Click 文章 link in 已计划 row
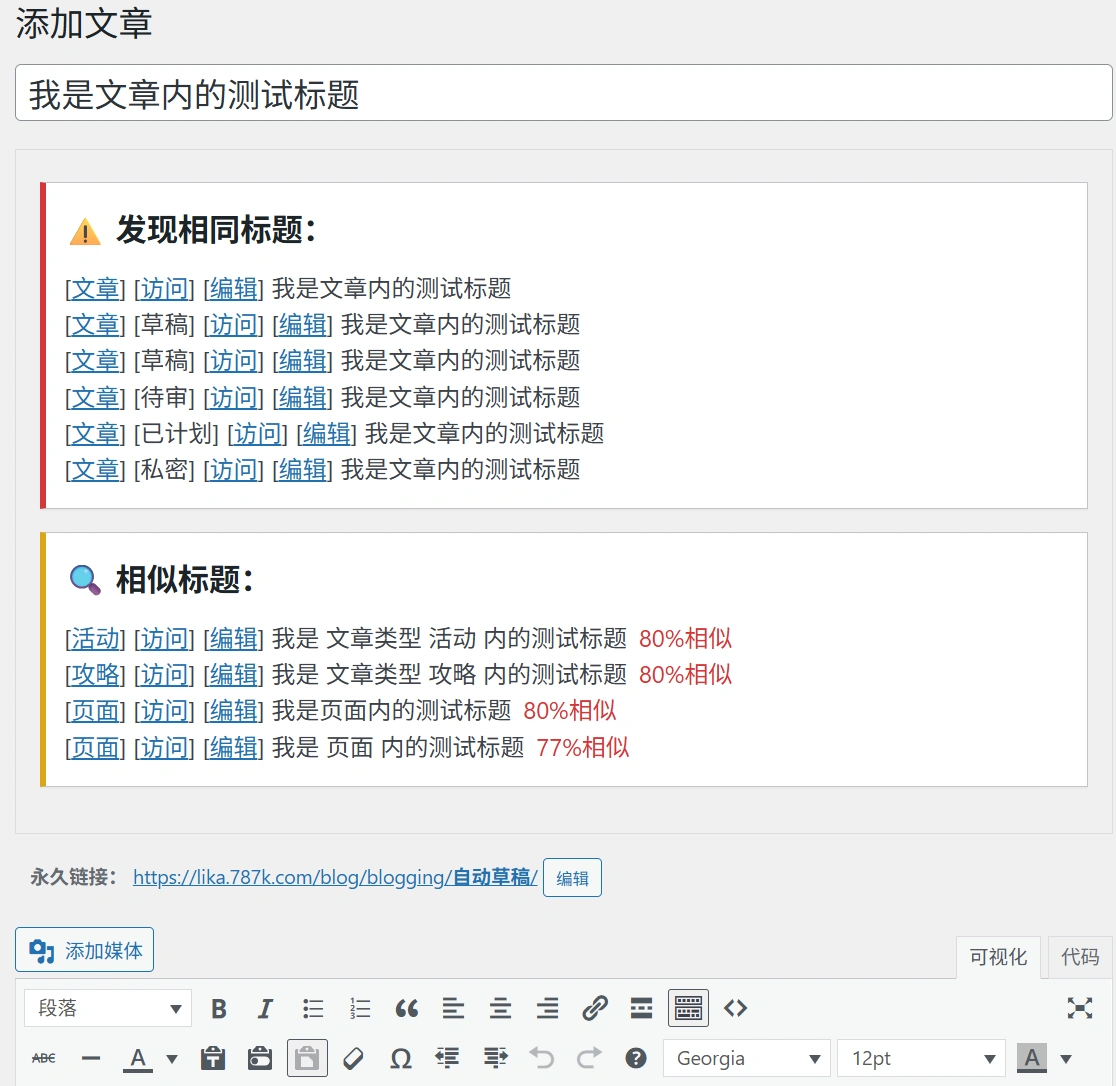 pos(95,434)
